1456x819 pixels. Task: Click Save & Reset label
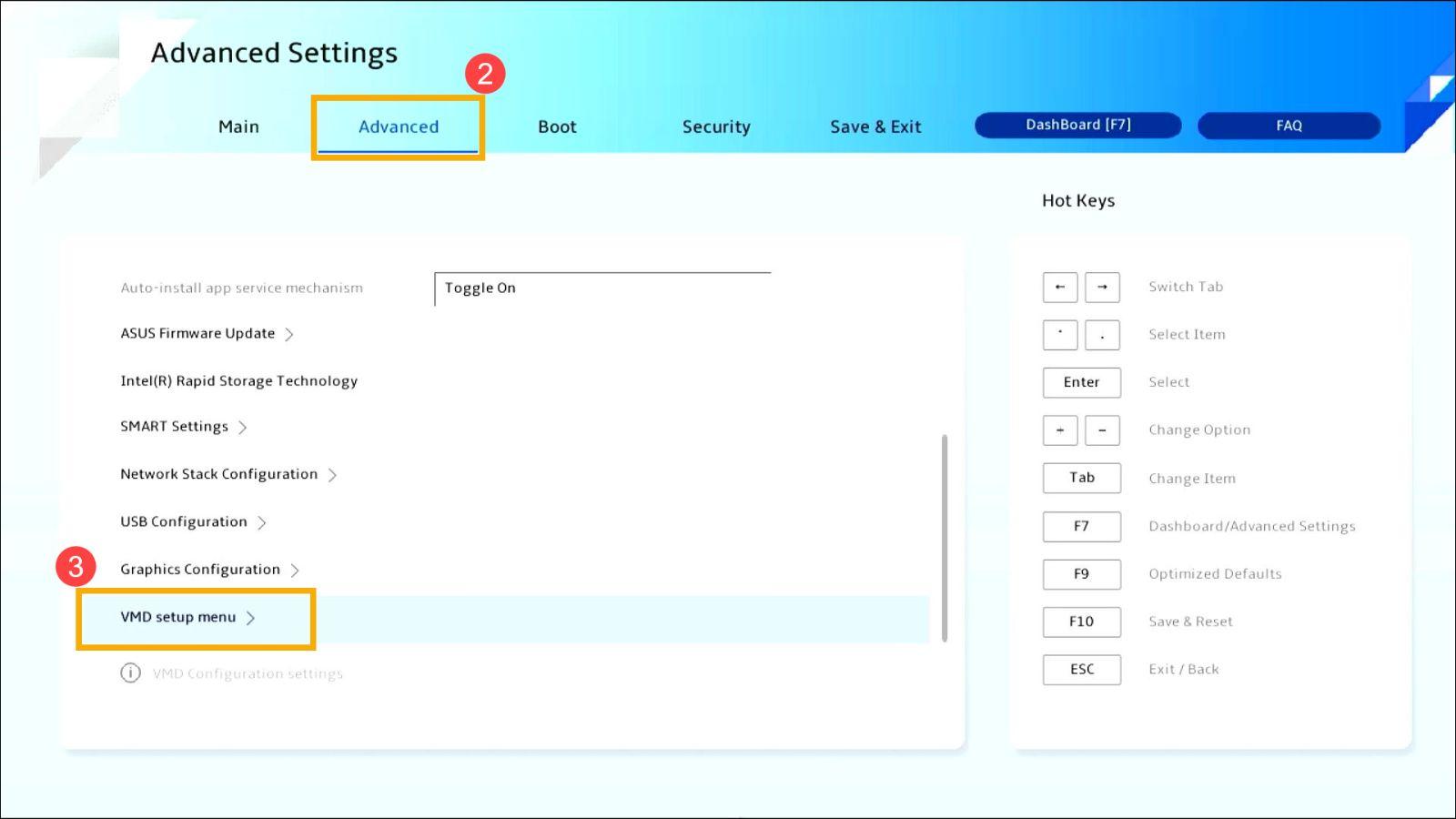1190,622
